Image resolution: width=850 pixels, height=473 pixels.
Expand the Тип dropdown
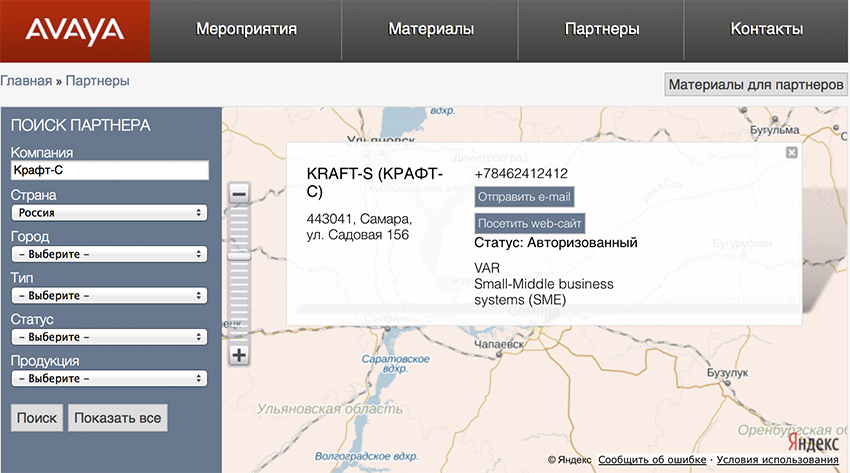(x=110, y=295)
